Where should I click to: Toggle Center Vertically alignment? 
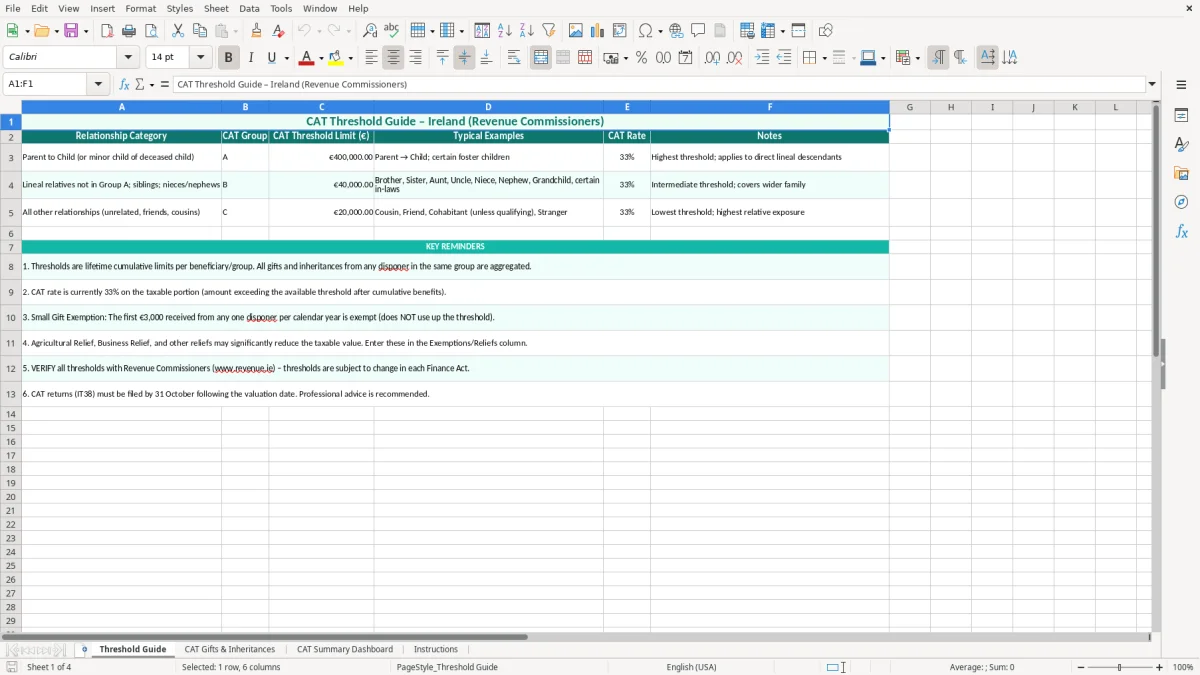[x=464, y=58]
